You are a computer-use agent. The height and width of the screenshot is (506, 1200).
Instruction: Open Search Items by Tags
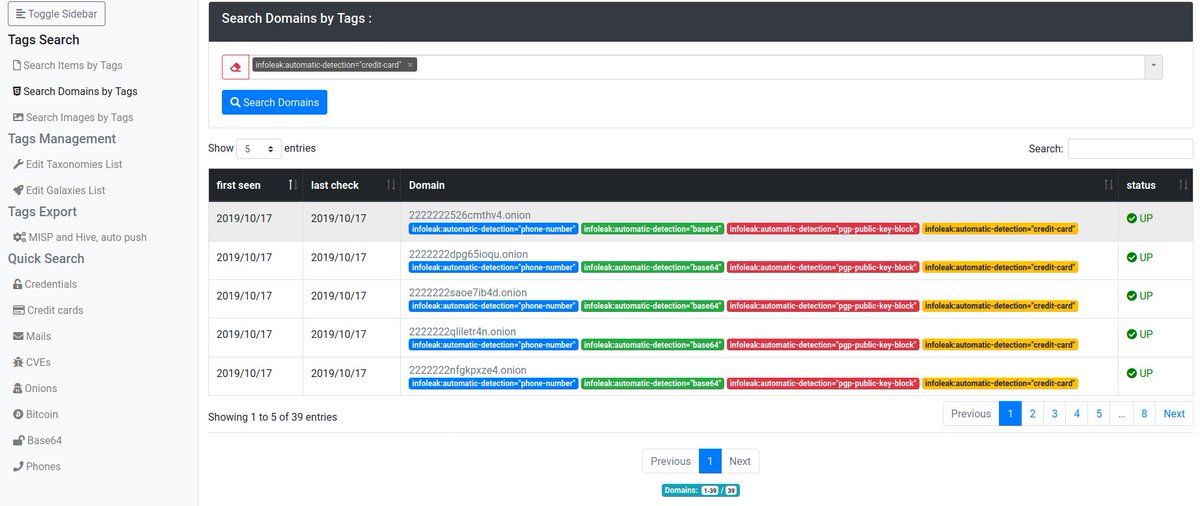[x=73, y=65]
